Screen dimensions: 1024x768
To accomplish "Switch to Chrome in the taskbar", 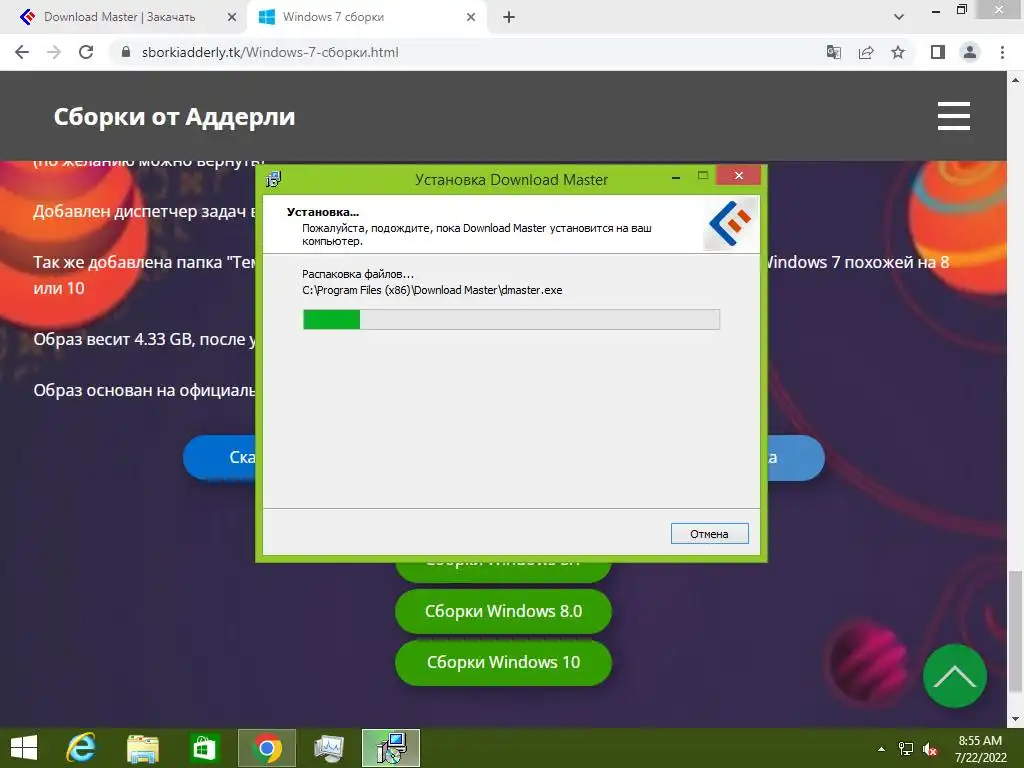I will pyautogui.click(x=266, y=748).
